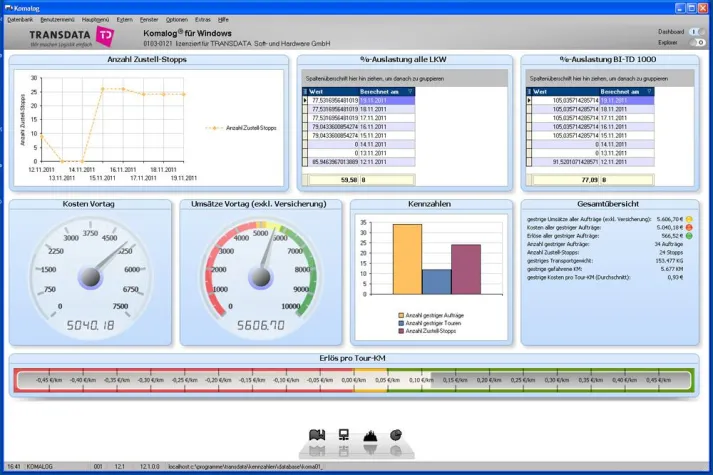Click red status light beside Kosten aller gestriger Aufträge

(x=689, y=227)
